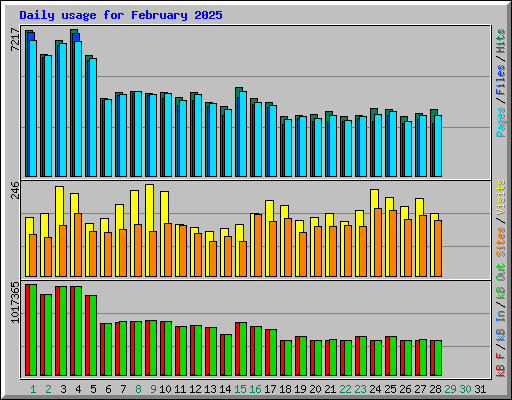The image size is (512, 400).
Task: Select day 26 on the x-axis
Action: (x=405, y=389)
